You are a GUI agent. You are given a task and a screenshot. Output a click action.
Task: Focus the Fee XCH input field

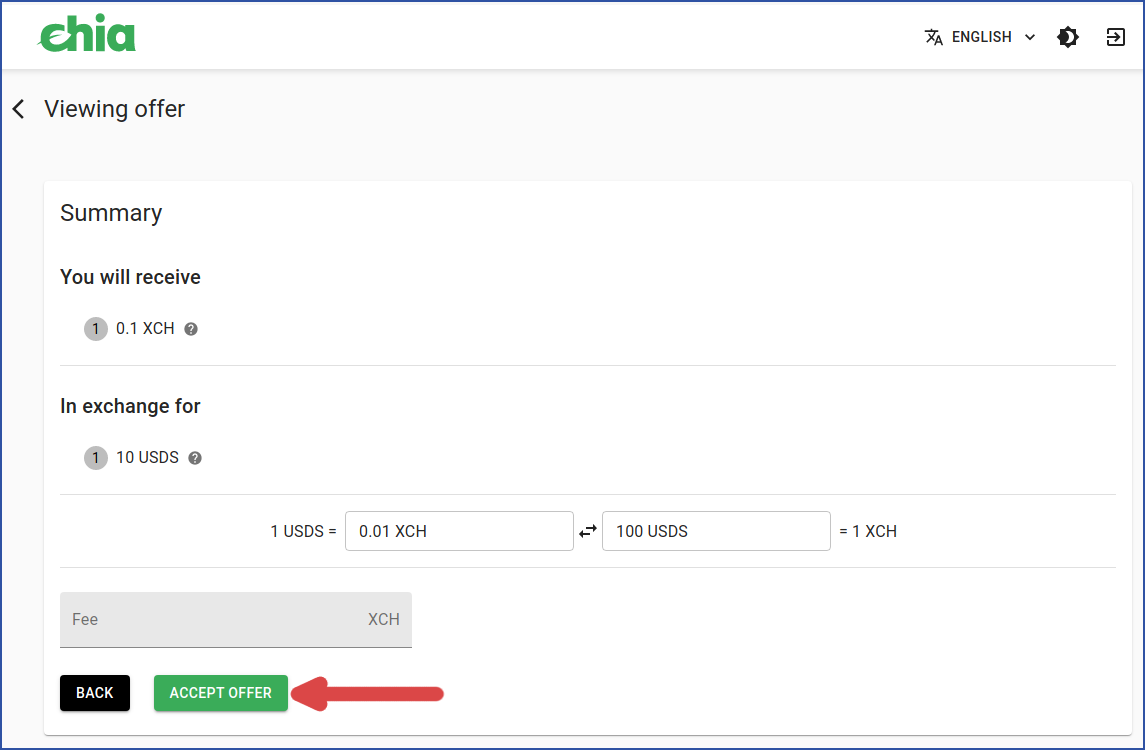coord(236,619)
